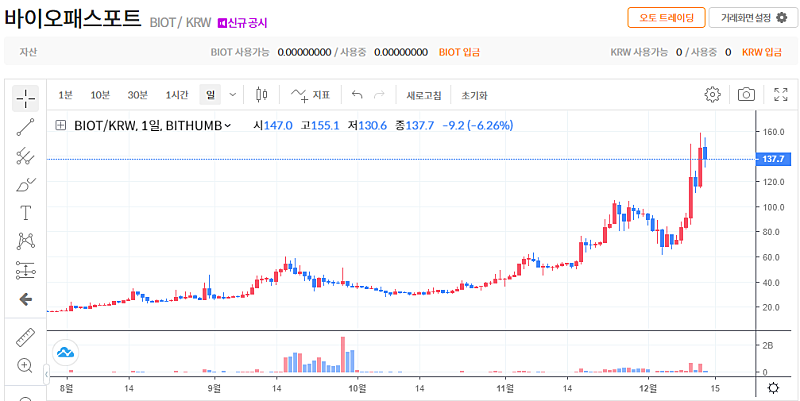This screenshot has width=800, height=401.
Task: Select the brush drawing tool
Action: (x=26, y=184)
